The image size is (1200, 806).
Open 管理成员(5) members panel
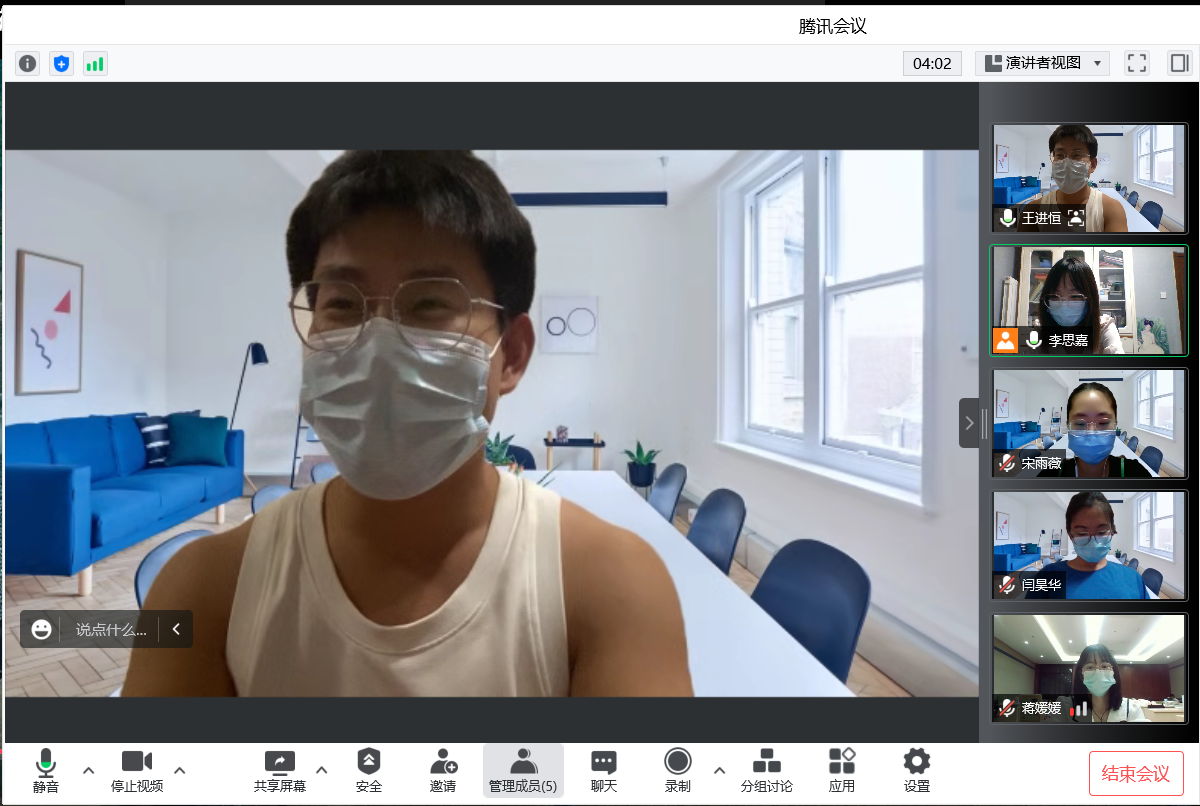(523, 770)
